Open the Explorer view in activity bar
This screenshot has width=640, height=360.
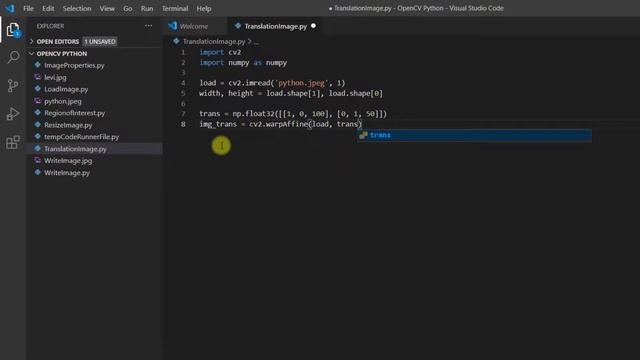(x=13, y=30)
